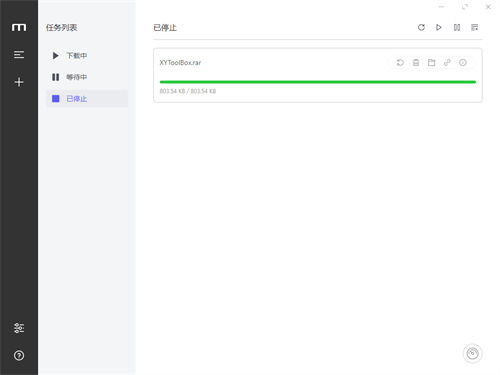Resume all tasks with play icon

439,27
